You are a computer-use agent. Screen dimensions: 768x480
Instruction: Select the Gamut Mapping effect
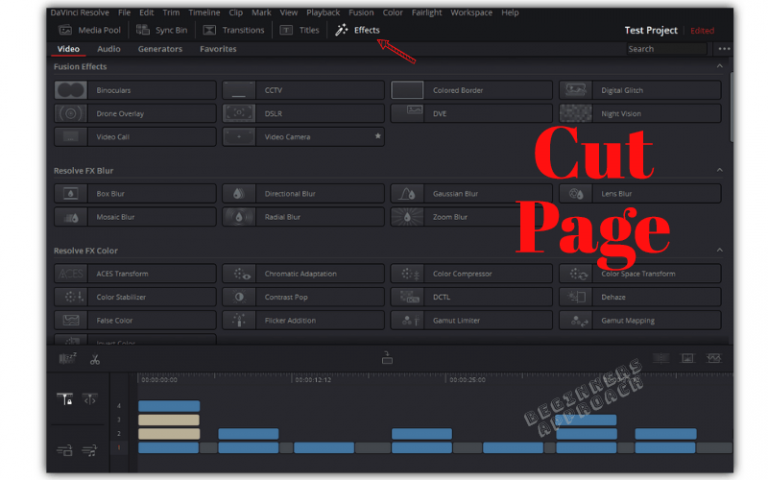(640, 321)
